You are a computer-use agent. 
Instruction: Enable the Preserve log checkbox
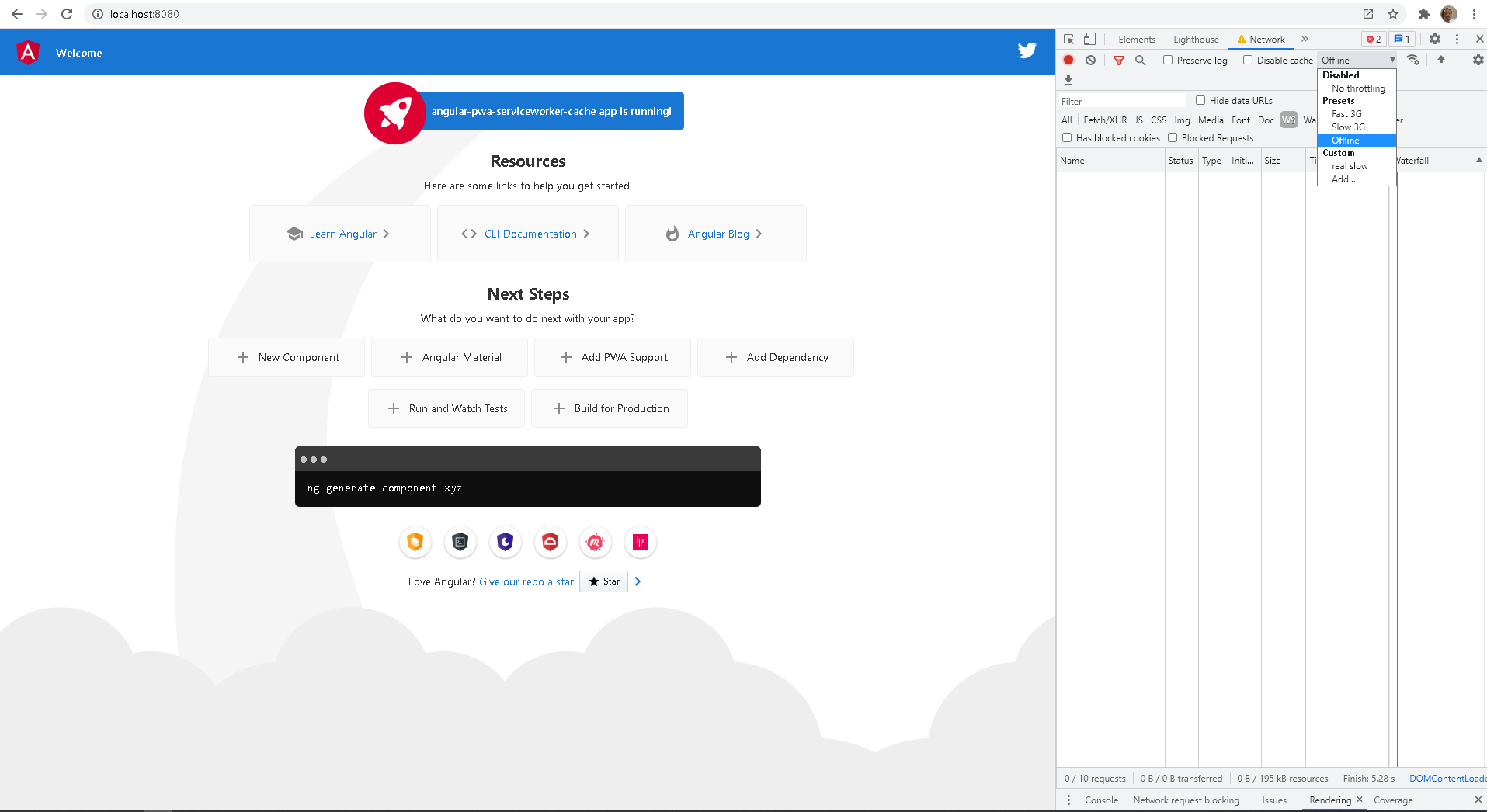[x=1168, y=60]
